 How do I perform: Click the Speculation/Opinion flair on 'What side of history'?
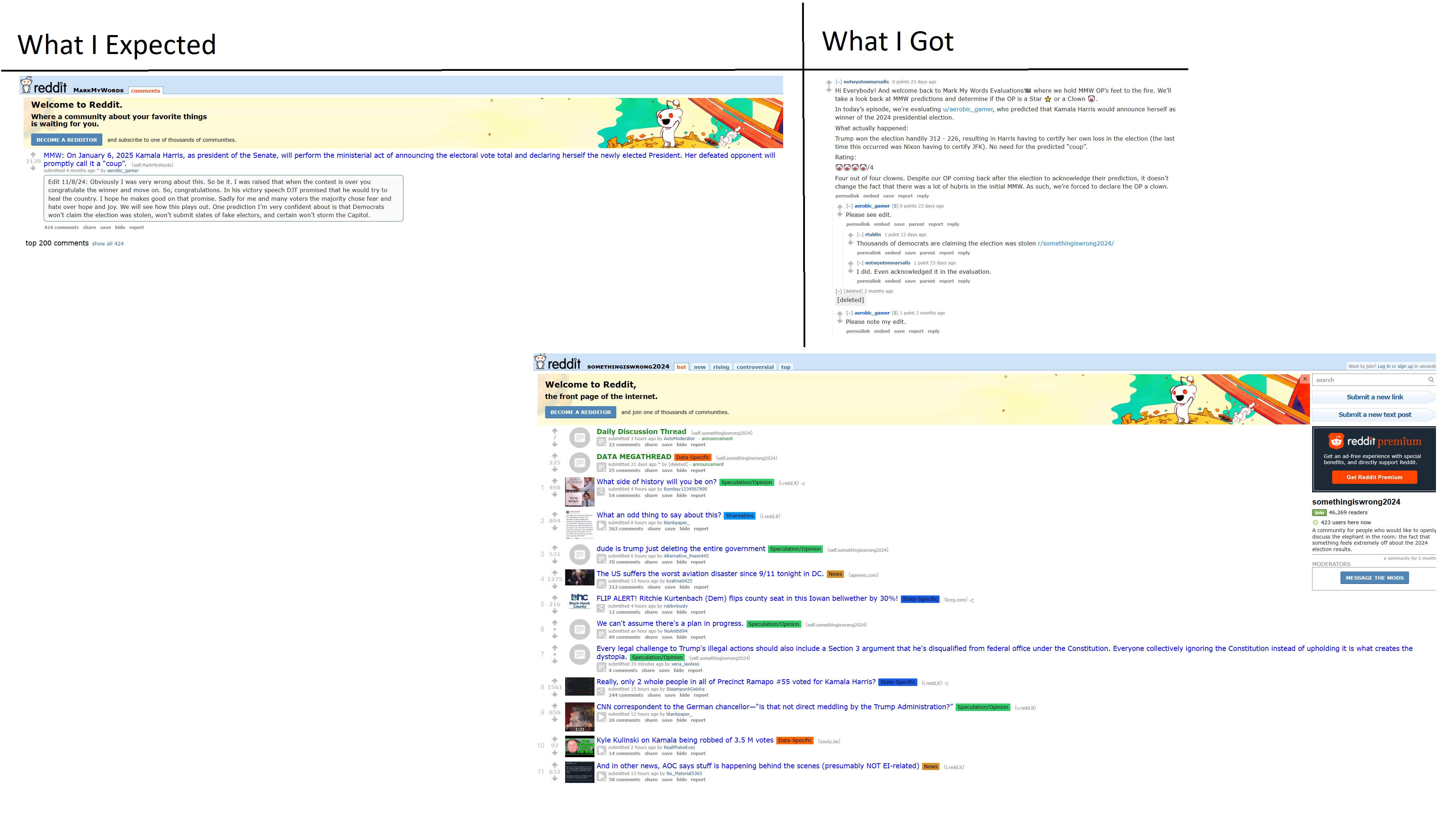(746, 482)
